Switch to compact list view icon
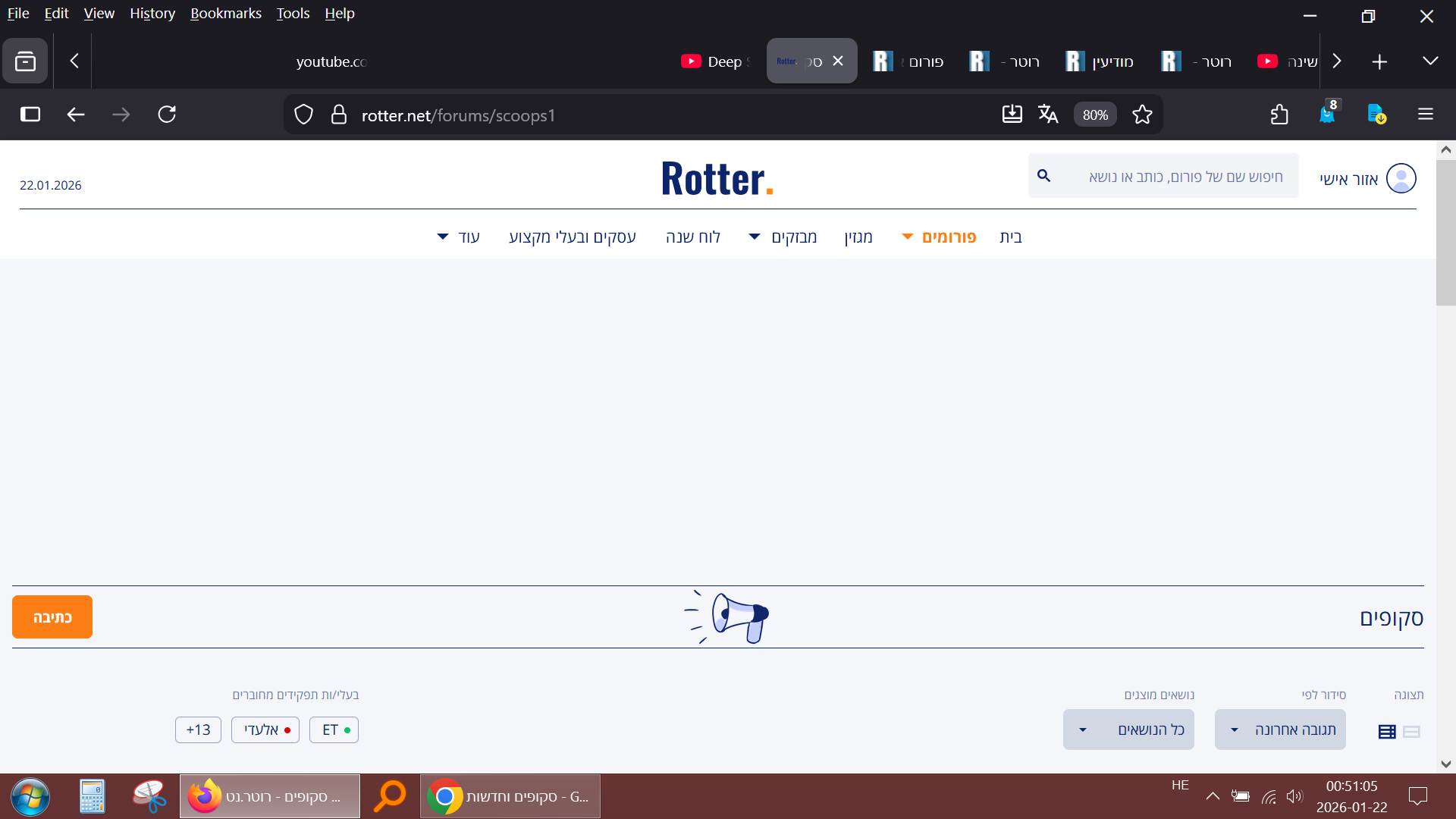The height and width of the screenshot is (819, 1456). click(x=1411, y=732)
